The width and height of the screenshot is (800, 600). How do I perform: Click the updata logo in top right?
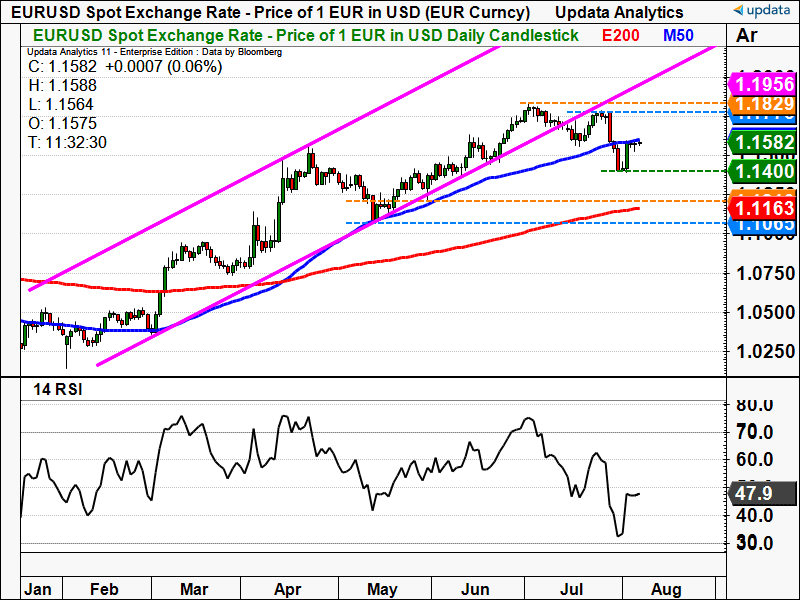(761, 10)
